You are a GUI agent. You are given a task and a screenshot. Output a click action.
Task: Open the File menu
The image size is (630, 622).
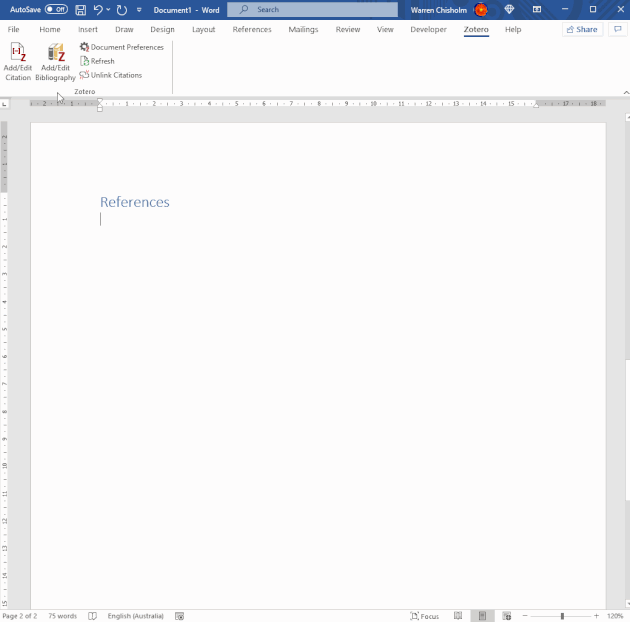13,29
